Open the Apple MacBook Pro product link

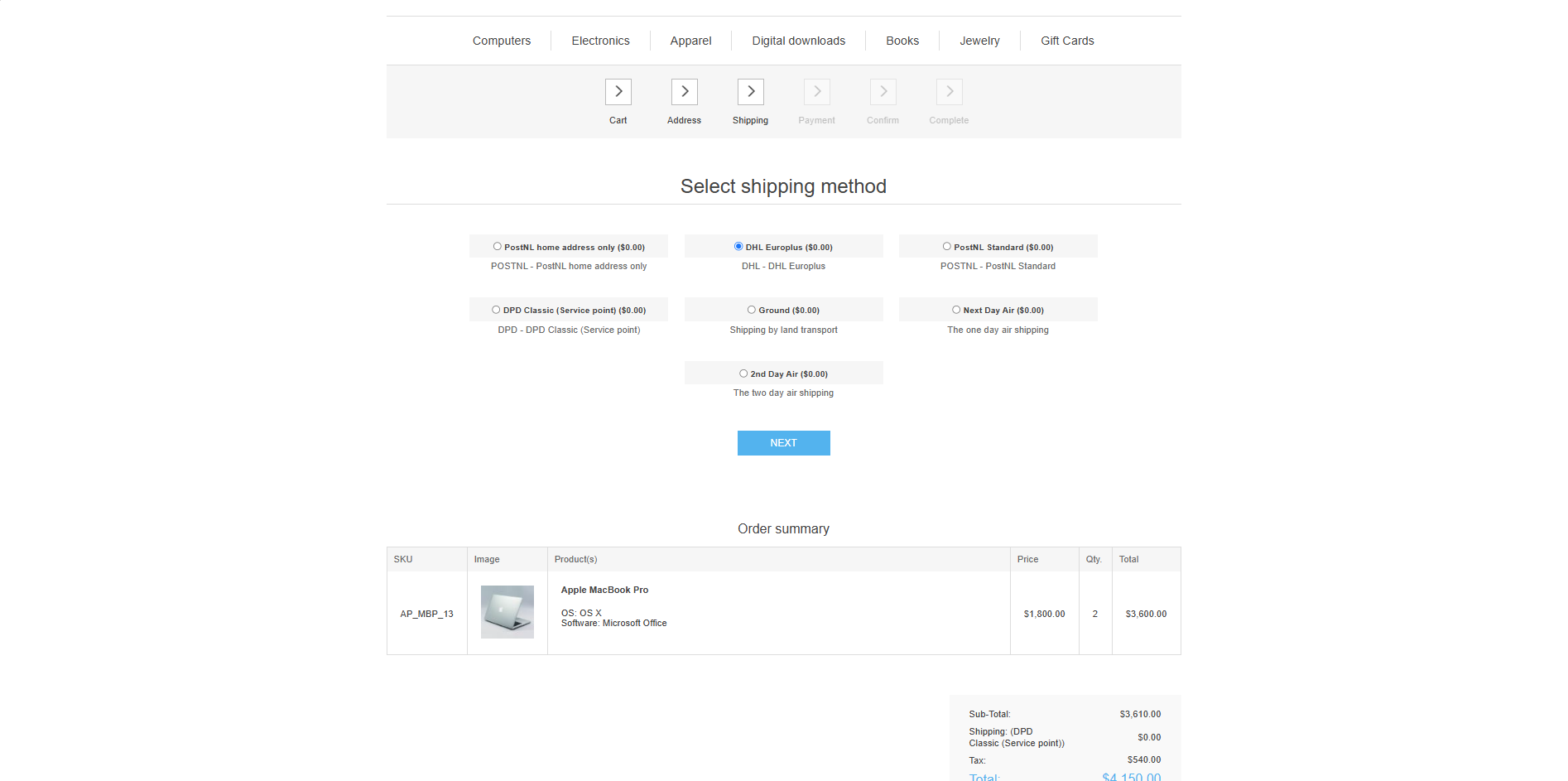click(x=604, y=590)
